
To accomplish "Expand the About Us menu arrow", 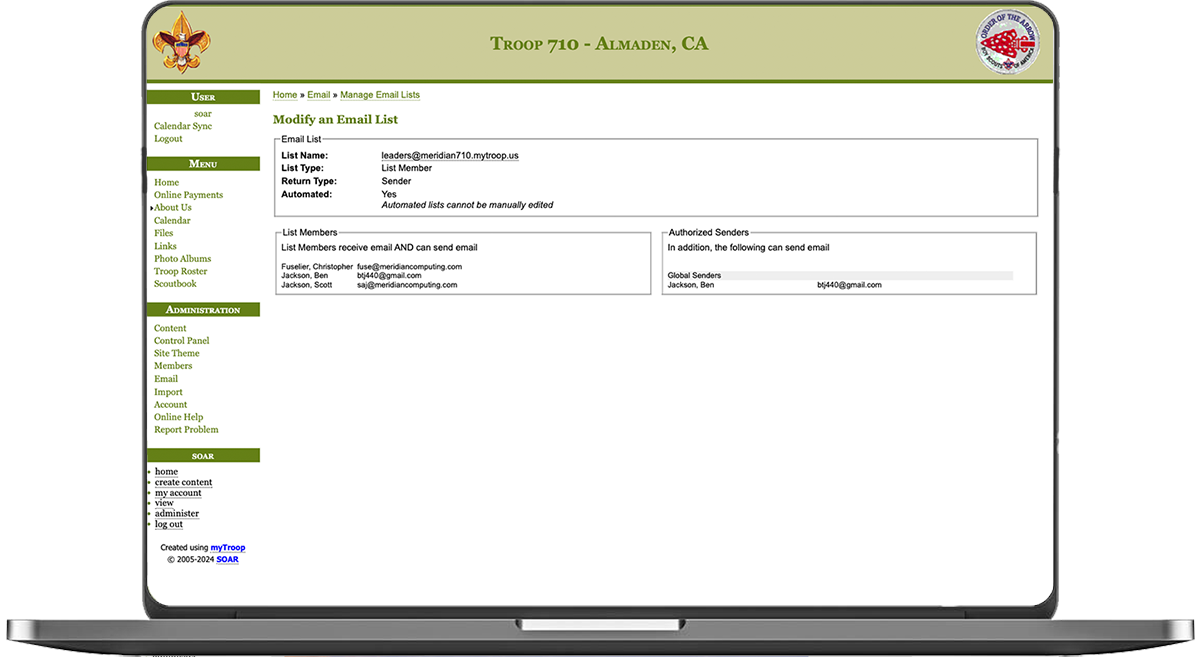I will pos(150,207).
